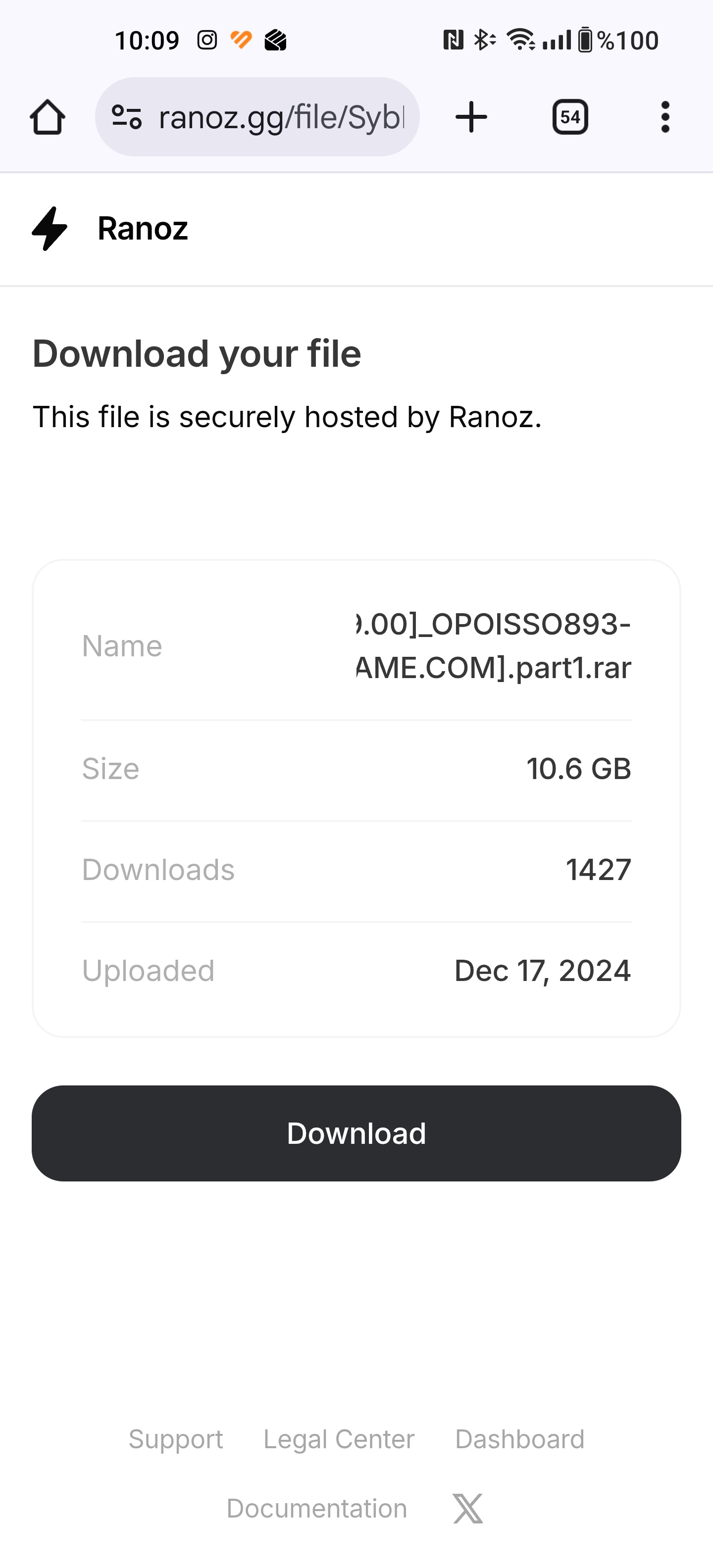Tap the browser home icon
Screen dimensions: 713x1568
point(48,117)
